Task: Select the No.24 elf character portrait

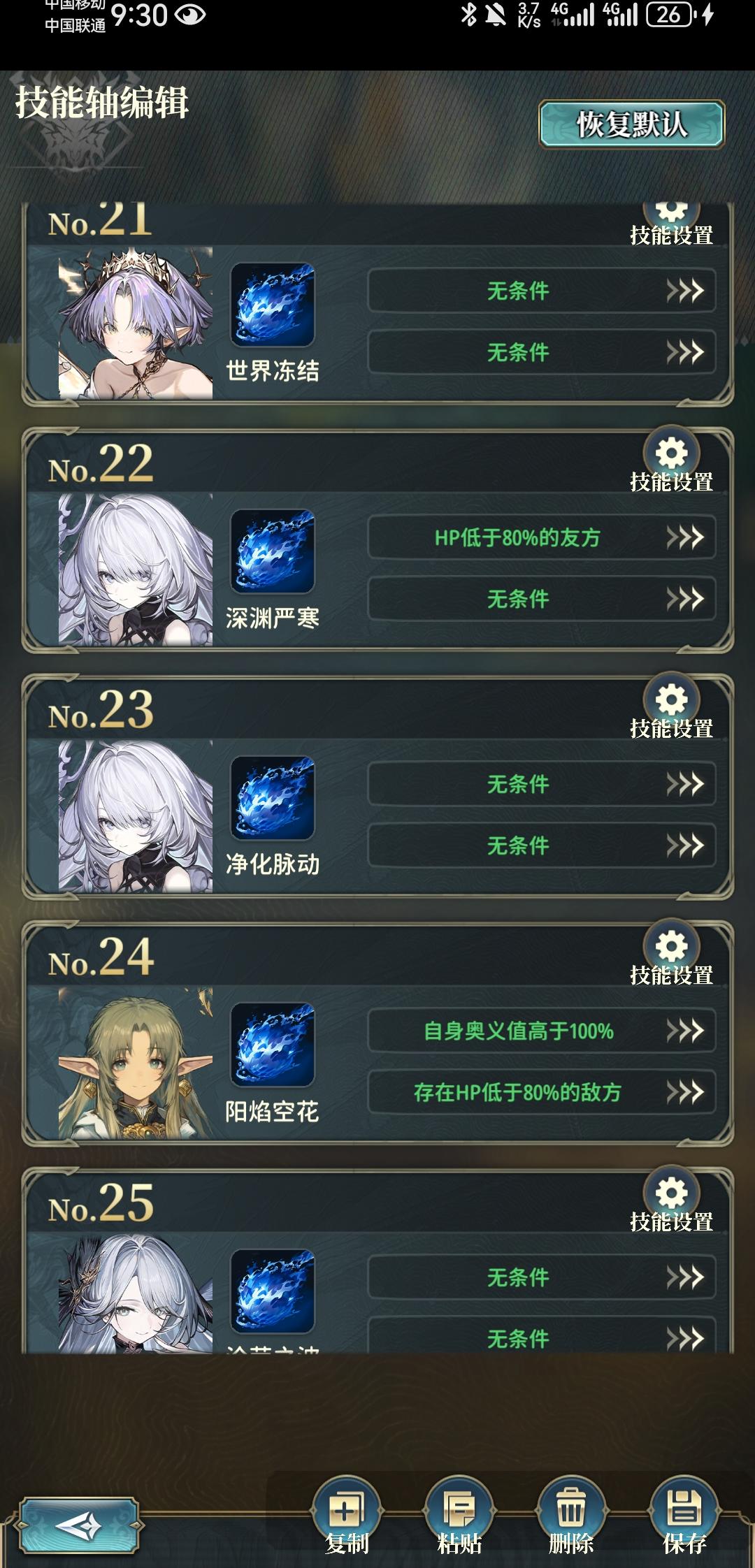Action: click(136, 1064)
